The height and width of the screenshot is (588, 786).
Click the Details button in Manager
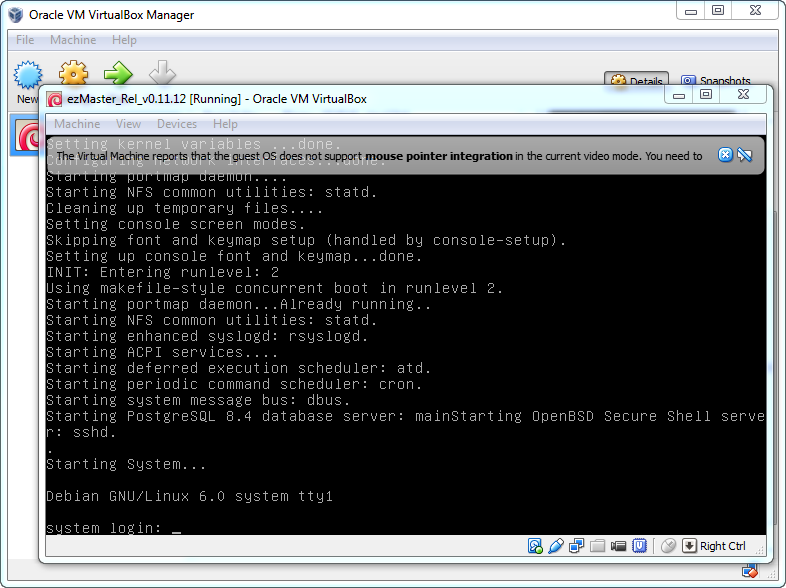(636, 80)
